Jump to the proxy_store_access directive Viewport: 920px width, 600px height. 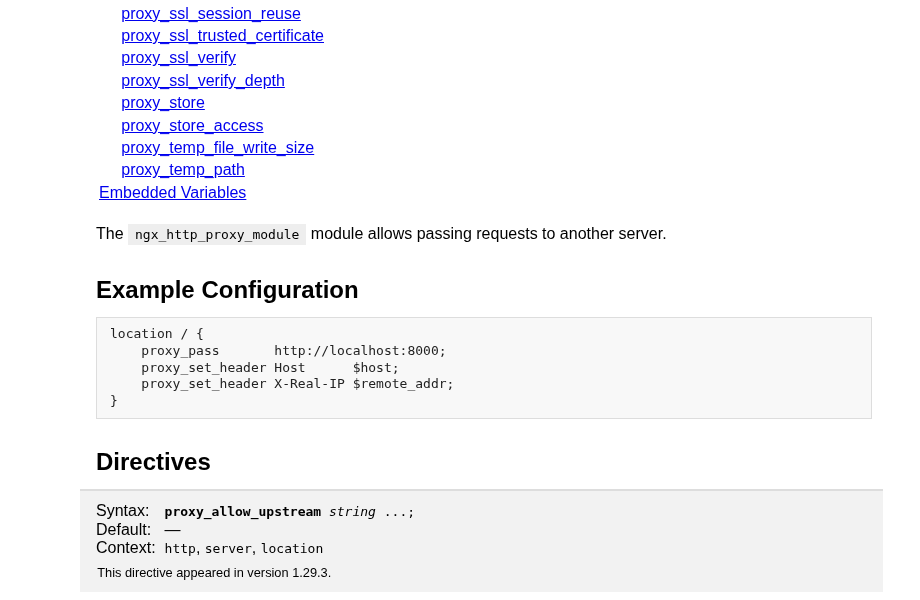192,126
